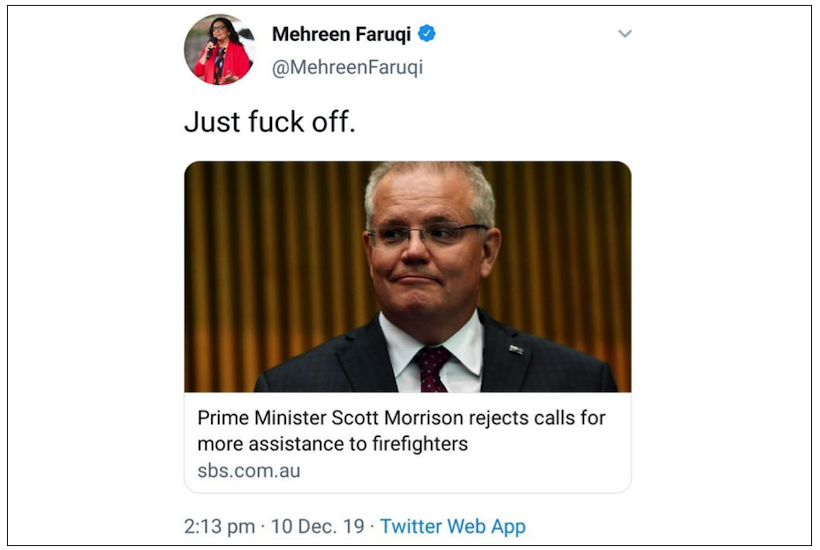The image size is (820, 550).
Task: Click the lapel pin on the suit
Action: click(516, 349)
